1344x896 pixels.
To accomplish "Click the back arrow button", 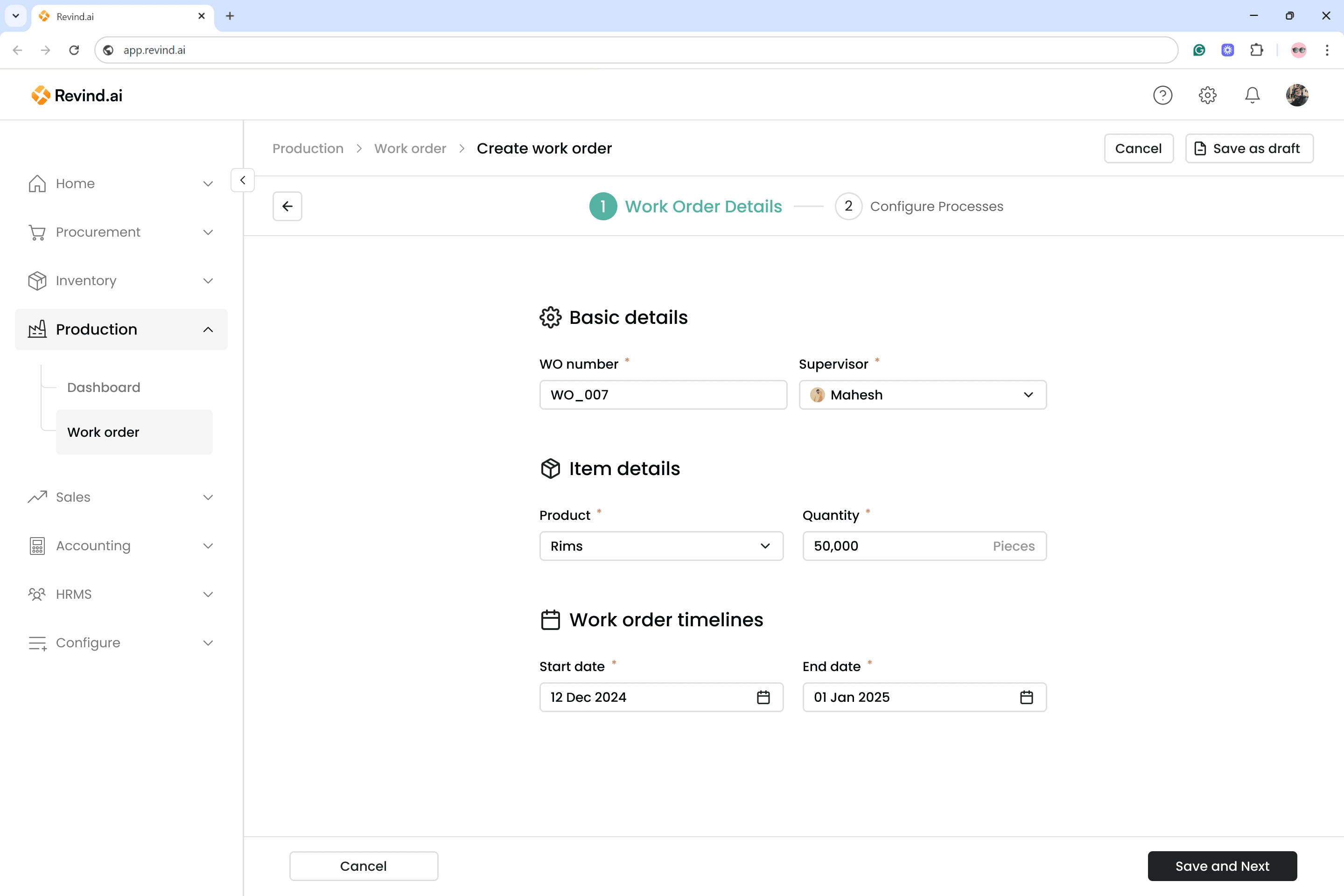I will pyautogui.click(x=287, y=206).
